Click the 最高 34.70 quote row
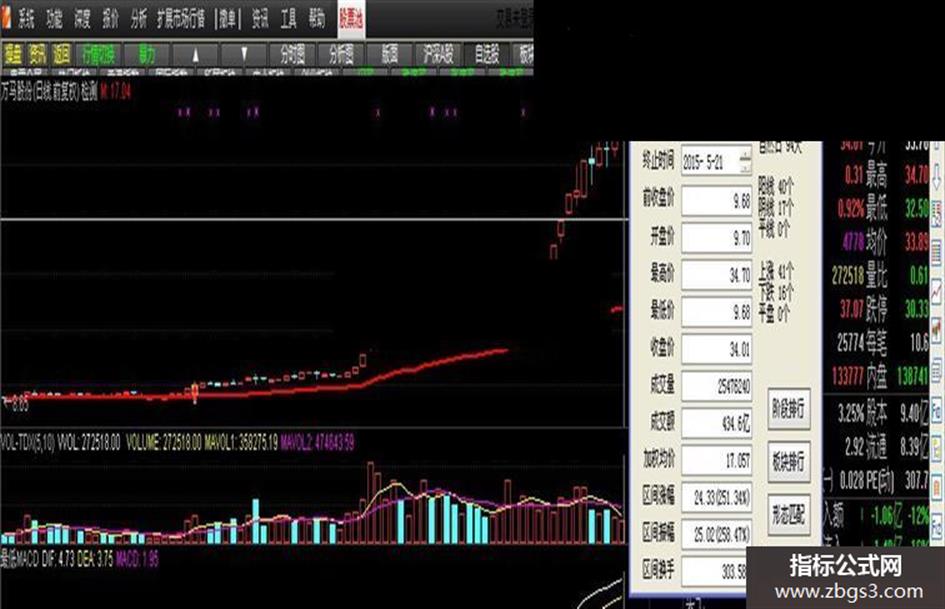Screen dimensions: 945x609 [897, 175]
